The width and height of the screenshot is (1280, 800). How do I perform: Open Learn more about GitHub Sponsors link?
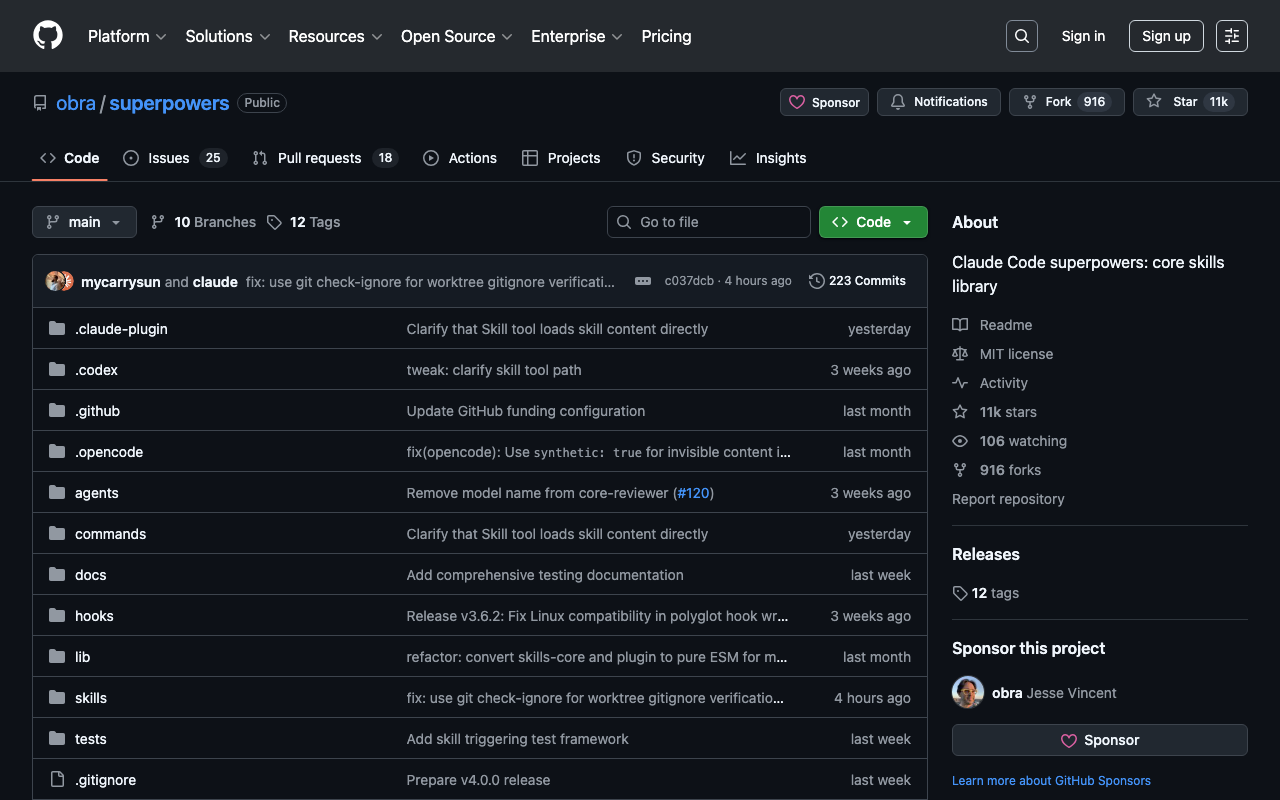[x=1051, y=780]
